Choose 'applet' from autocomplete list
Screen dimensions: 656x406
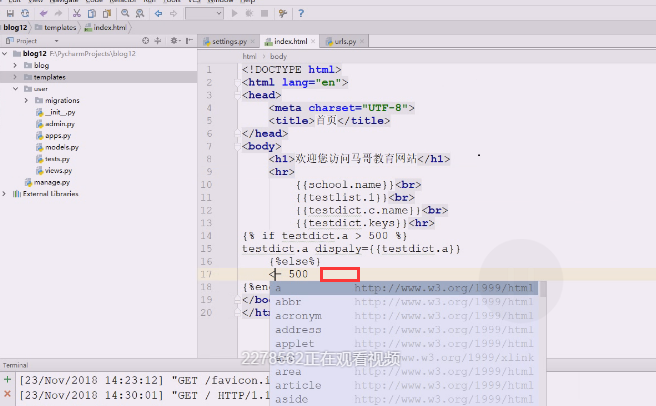(405, 344)
